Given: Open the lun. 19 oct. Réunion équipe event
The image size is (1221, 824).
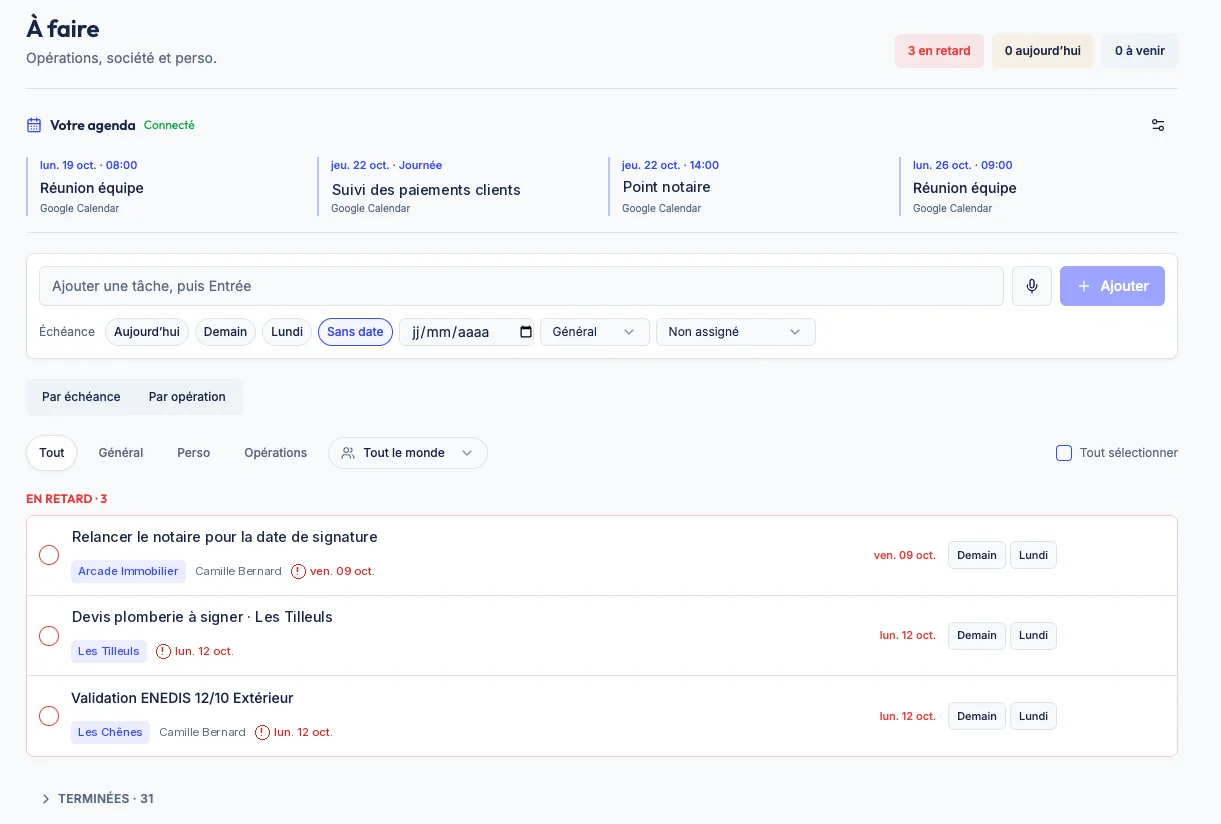Looking at the screenshot, I should [166, 186].
